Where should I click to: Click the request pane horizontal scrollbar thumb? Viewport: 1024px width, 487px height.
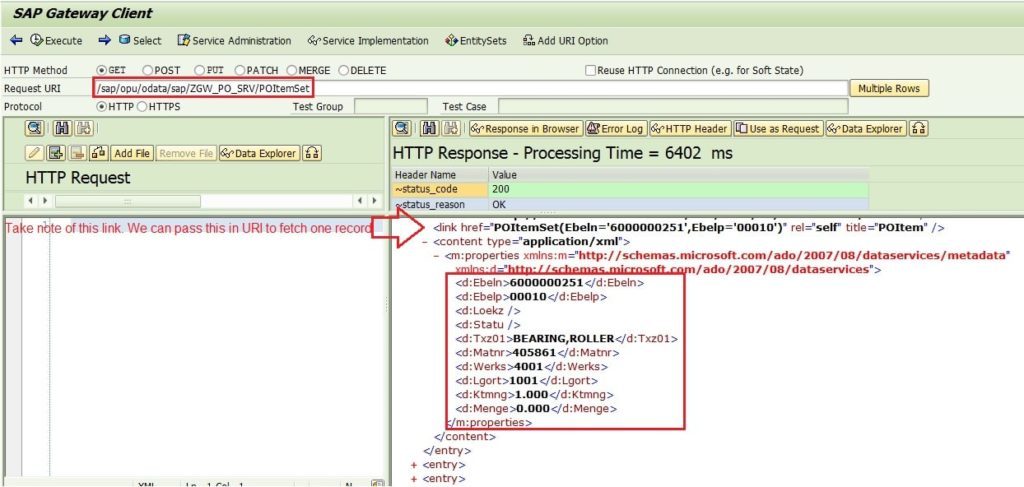tap(127, 201)
